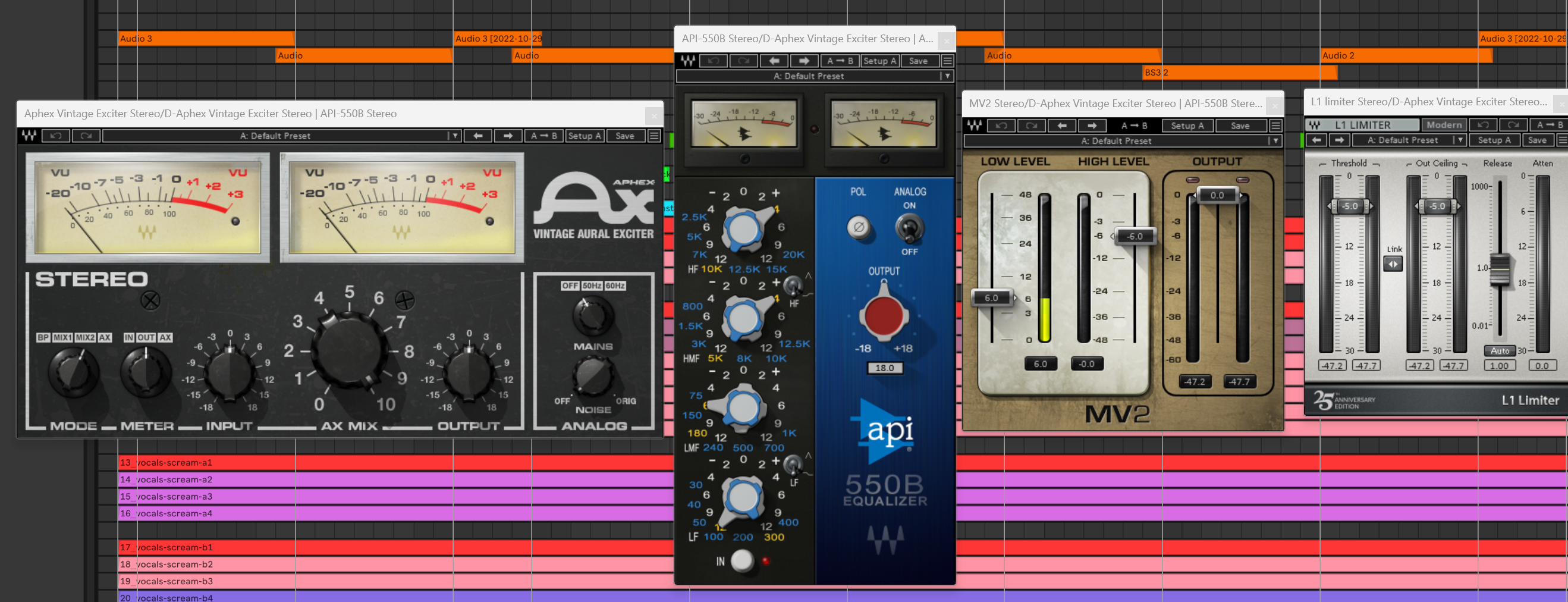Load previous preset arrow in MV2 toolbar

[1061, 126]
